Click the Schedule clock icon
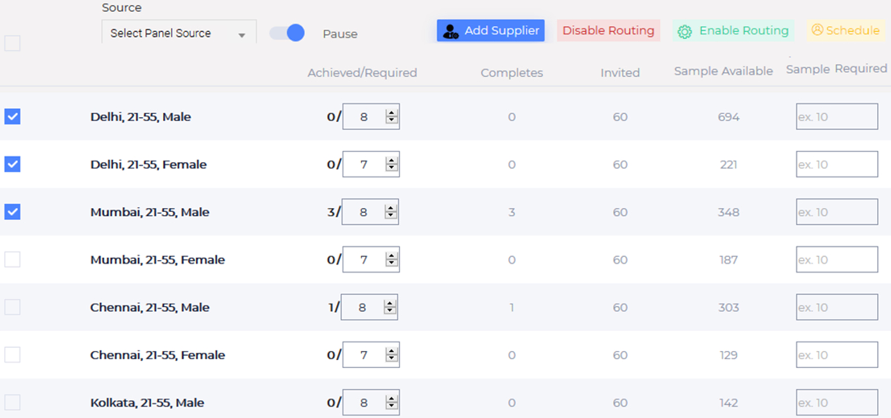Viewport: 891px width, 418px height. (817, 31)
